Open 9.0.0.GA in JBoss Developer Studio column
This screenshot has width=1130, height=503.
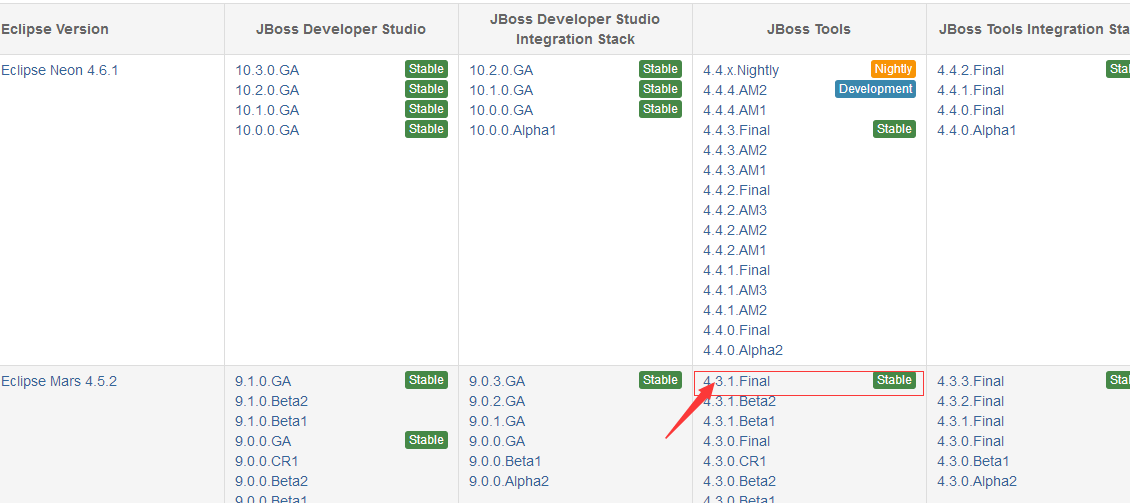[264, 441]
